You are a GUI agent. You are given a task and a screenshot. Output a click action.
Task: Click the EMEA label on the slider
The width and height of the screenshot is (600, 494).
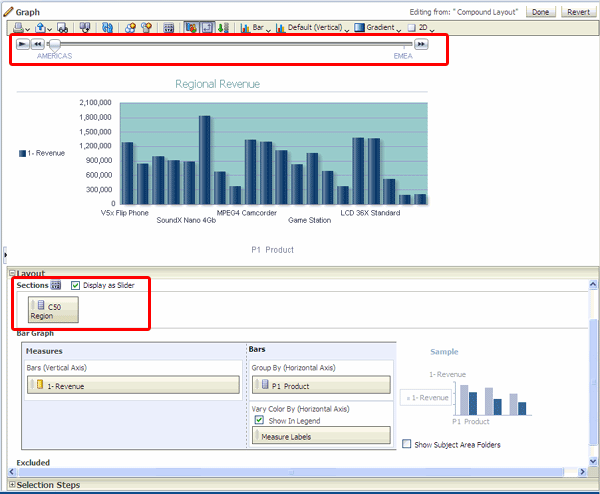tap(403, 56)
